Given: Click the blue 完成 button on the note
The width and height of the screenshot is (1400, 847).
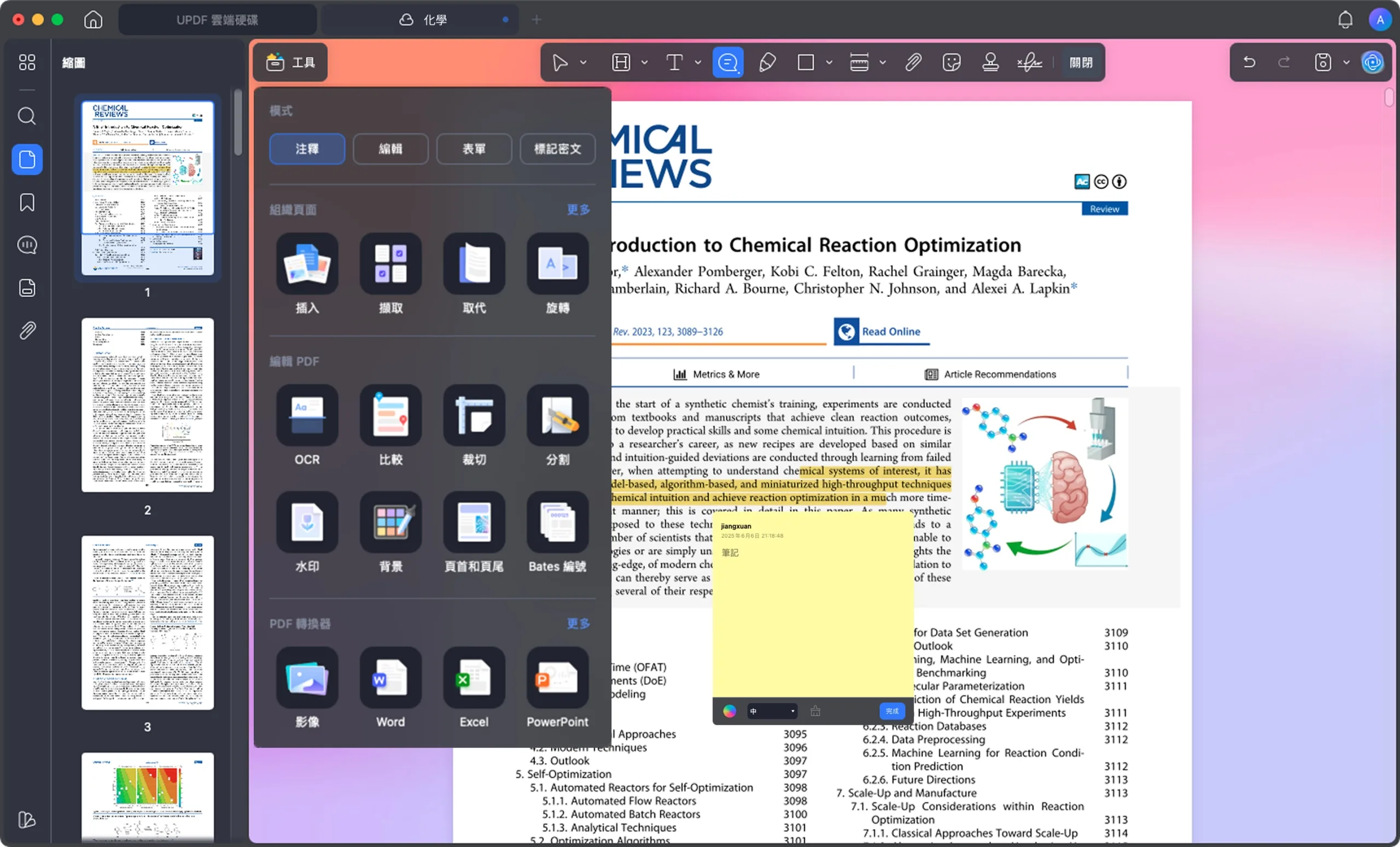Looking at the screenshot, I should [x=891, y=711].
